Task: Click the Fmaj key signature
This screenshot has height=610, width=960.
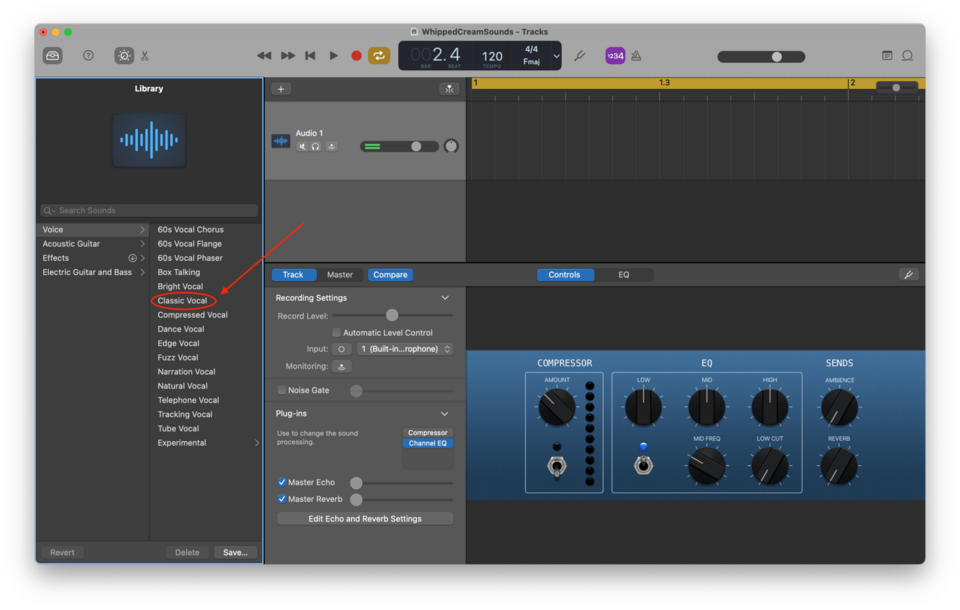Action: pos(531,62)
